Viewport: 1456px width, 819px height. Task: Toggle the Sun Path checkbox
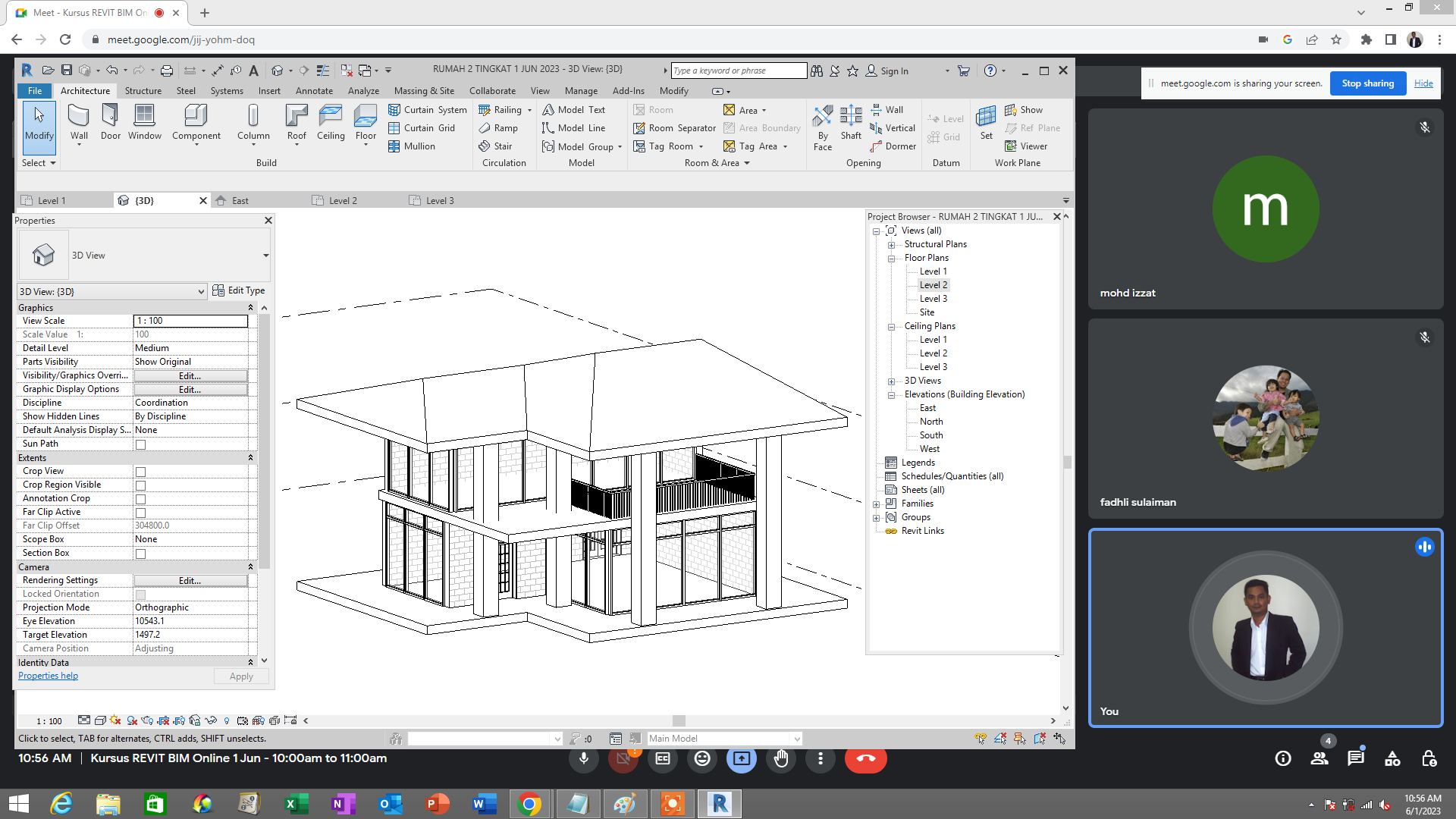(x=140, y=444)
